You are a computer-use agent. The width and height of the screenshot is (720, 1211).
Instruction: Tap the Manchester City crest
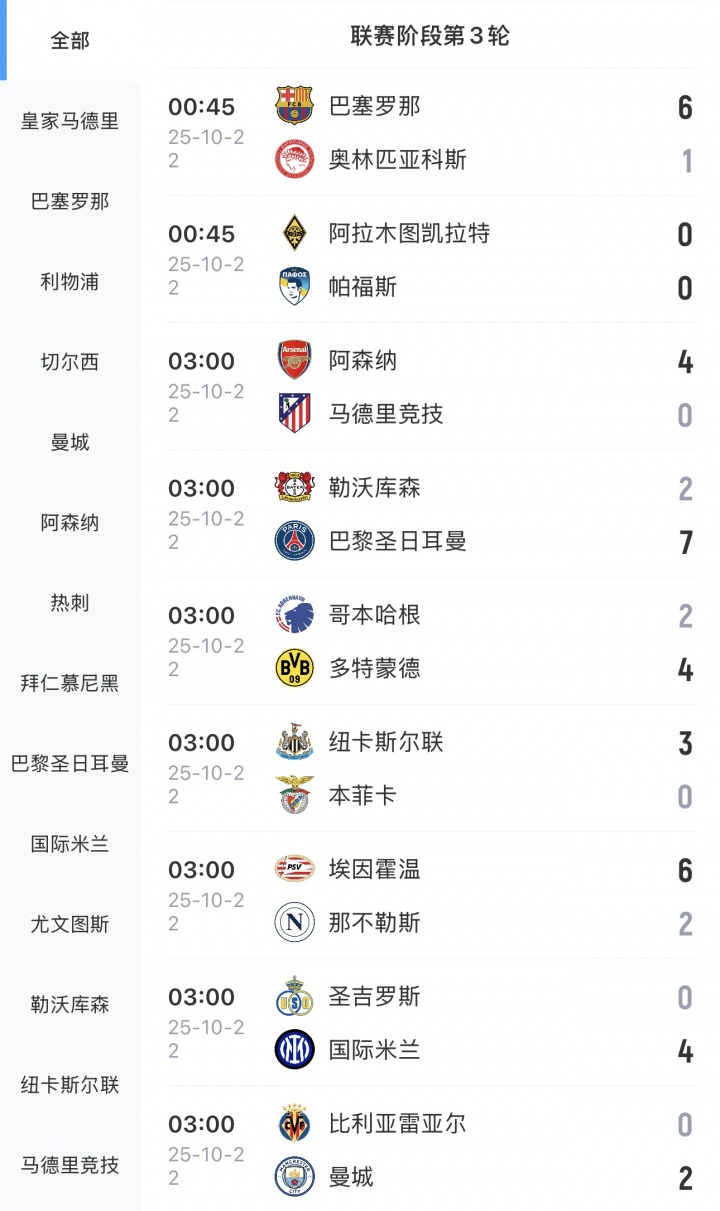point(295,1176)
